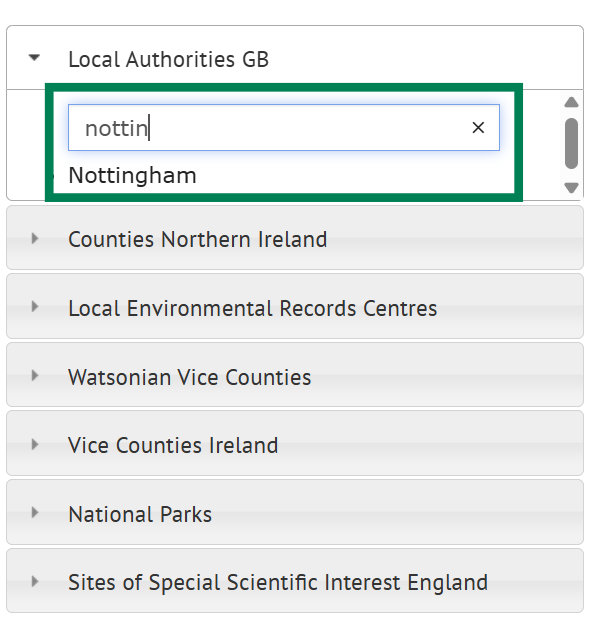Screen dimensions: 607x633
Task: Expand the Local Environmental Records Centres arrow
Action: point(35,307)
